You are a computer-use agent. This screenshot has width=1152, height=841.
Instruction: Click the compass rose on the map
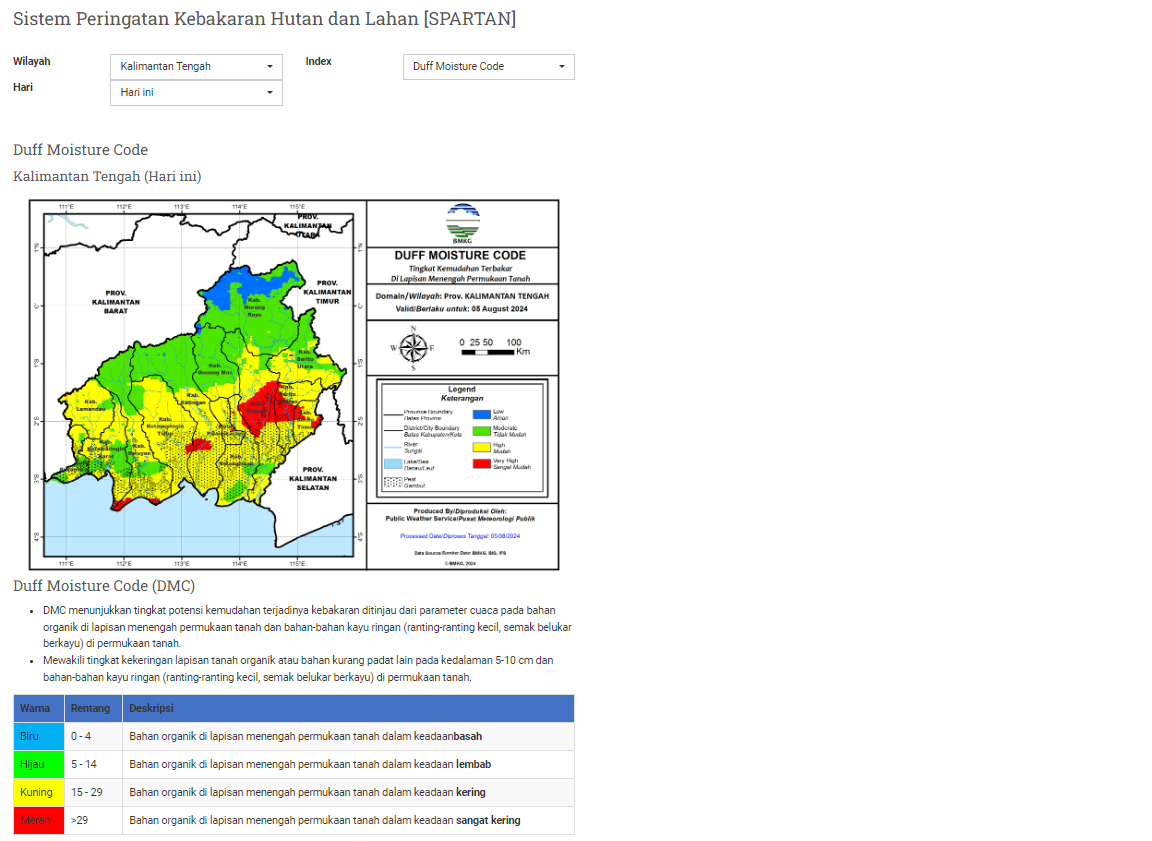(413, 347)
